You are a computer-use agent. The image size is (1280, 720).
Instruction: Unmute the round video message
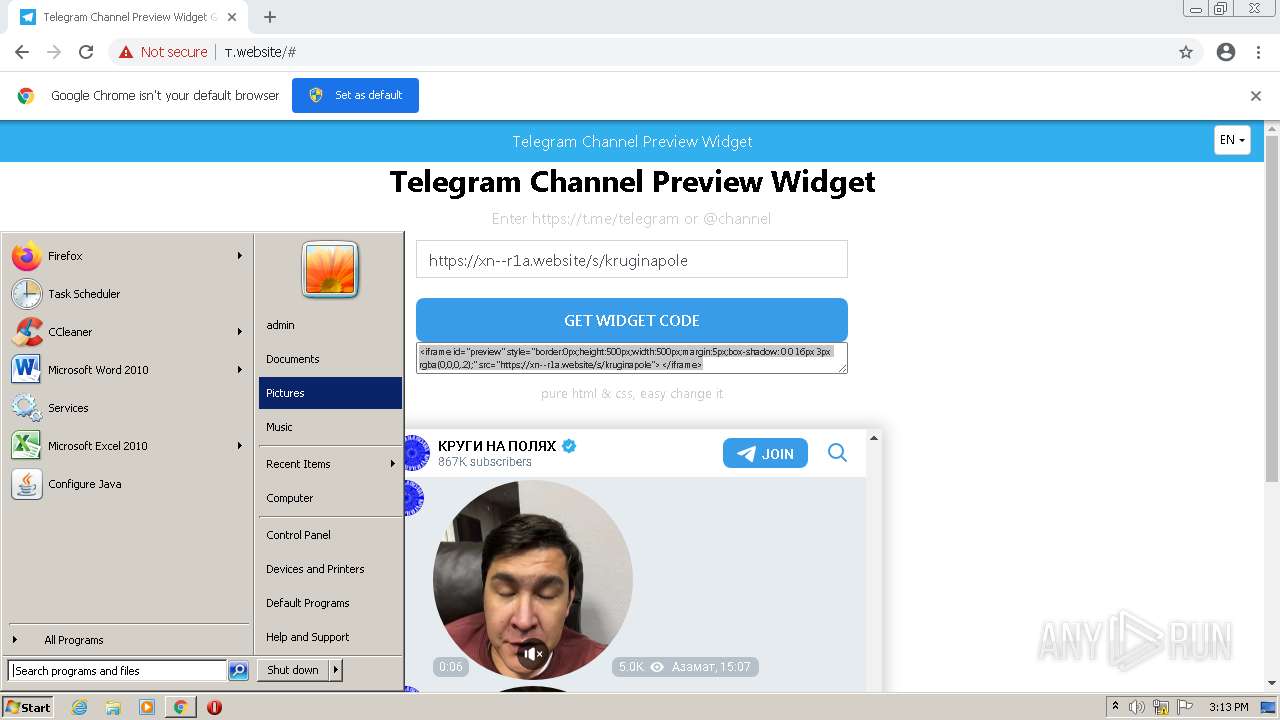pyautogui.click(x=533, y=654)
